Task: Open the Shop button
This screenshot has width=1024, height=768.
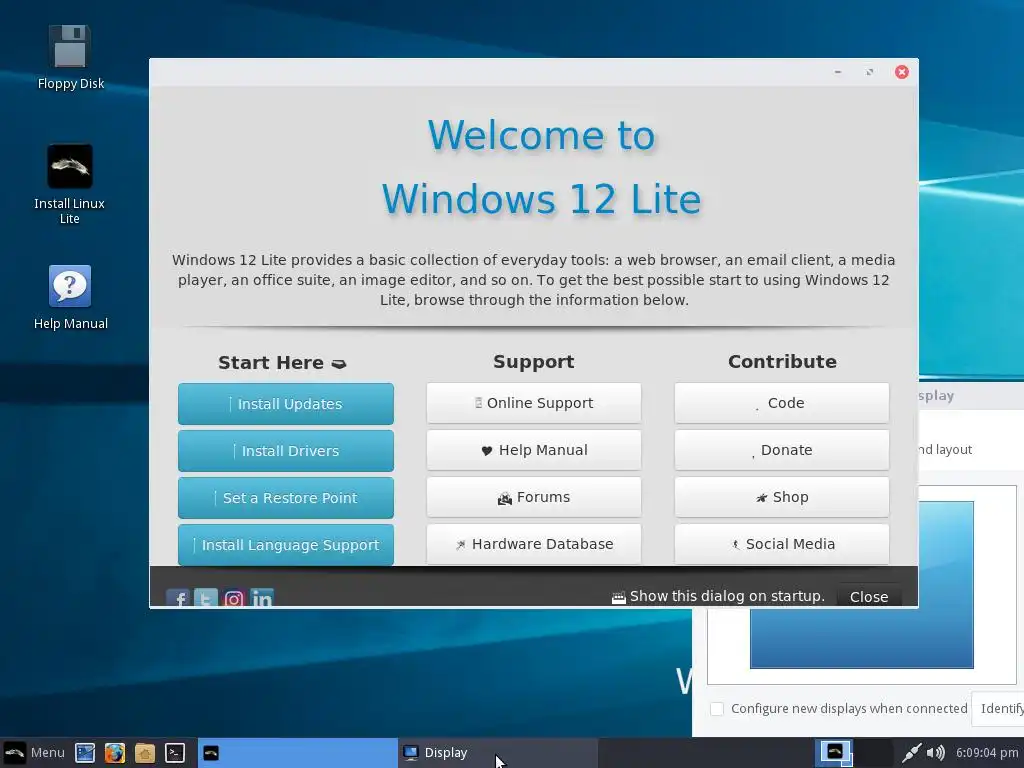Action: click(782, 497)
